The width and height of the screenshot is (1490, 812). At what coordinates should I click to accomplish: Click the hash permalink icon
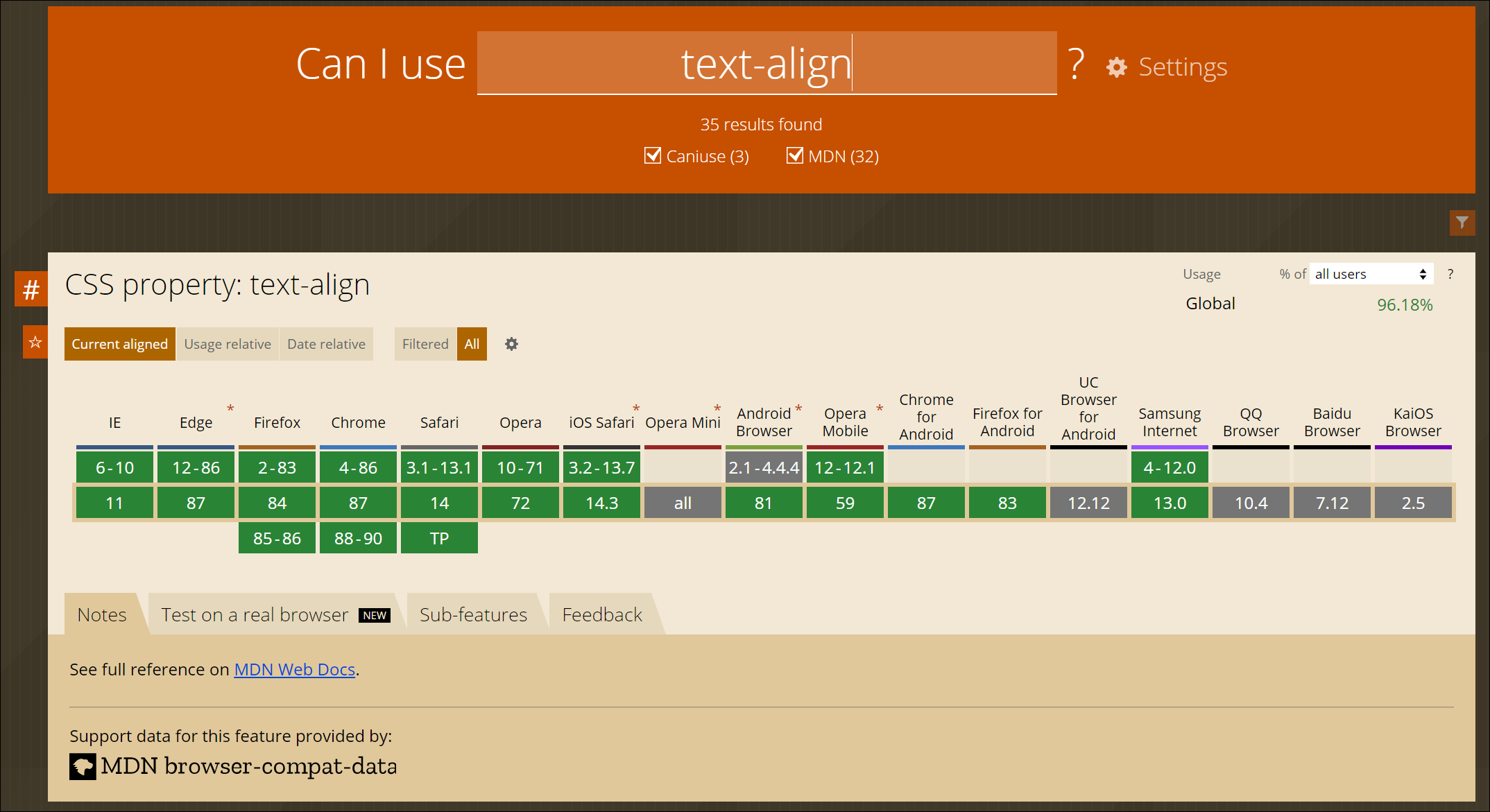point(31,289)
